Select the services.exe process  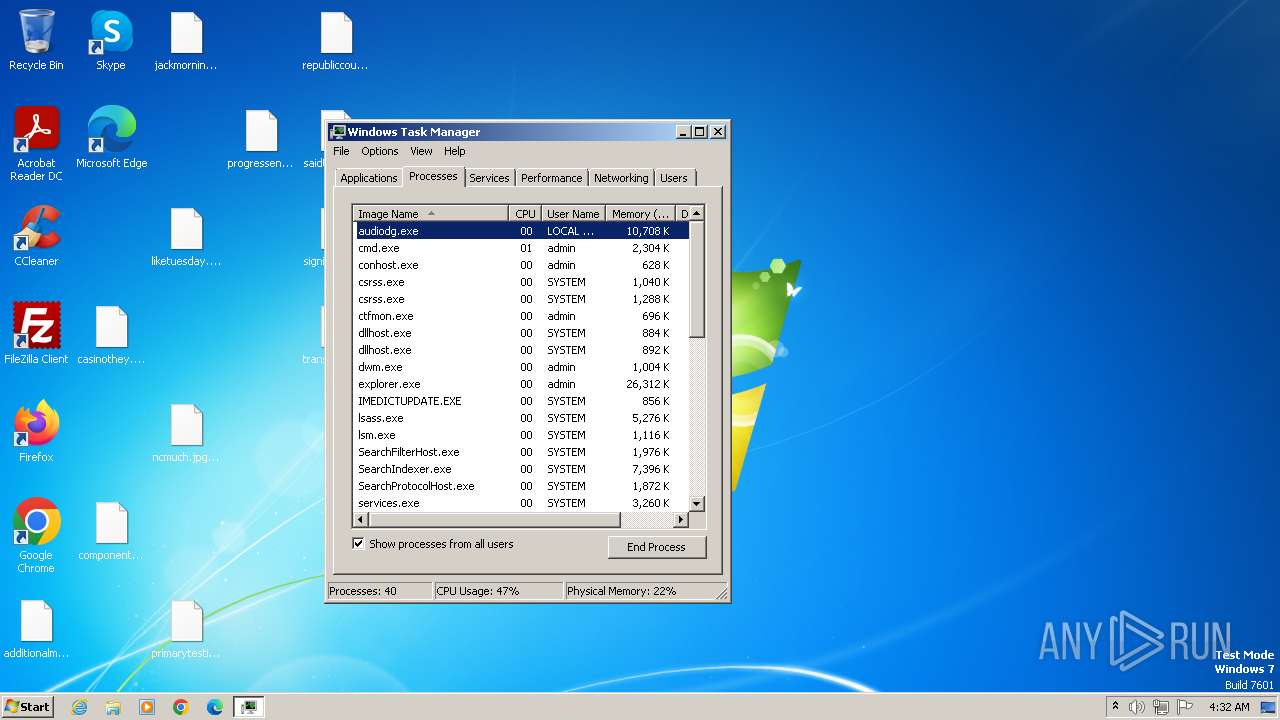521,503
